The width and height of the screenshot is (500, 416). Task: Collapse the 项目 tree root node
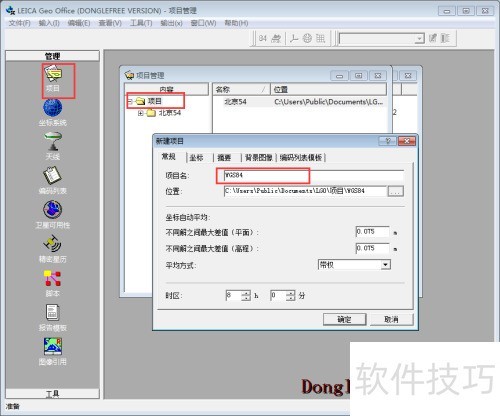coord(130,101)
